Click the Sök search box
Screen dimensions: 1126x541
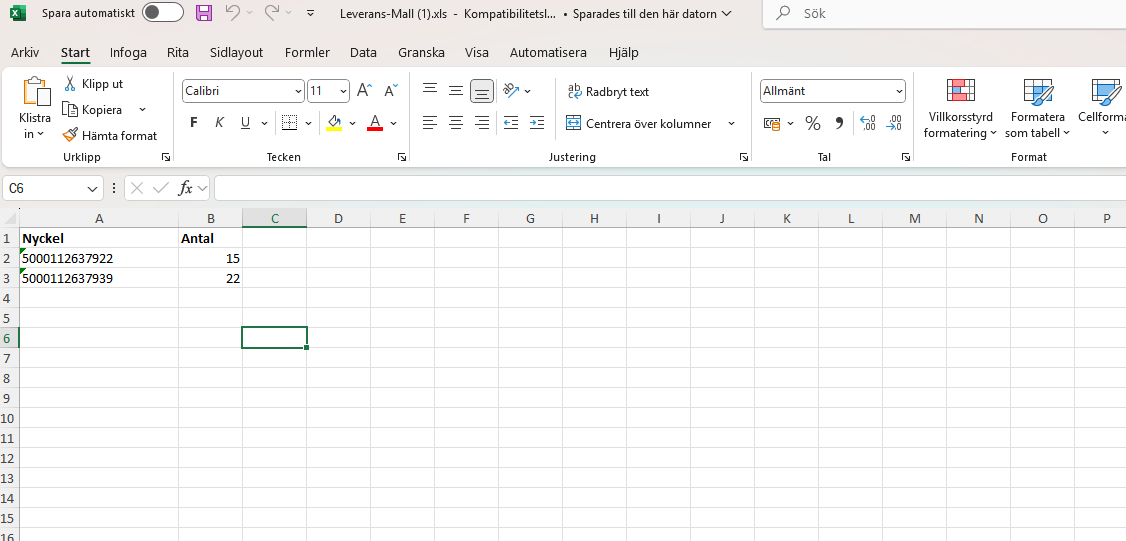(944, 13)
